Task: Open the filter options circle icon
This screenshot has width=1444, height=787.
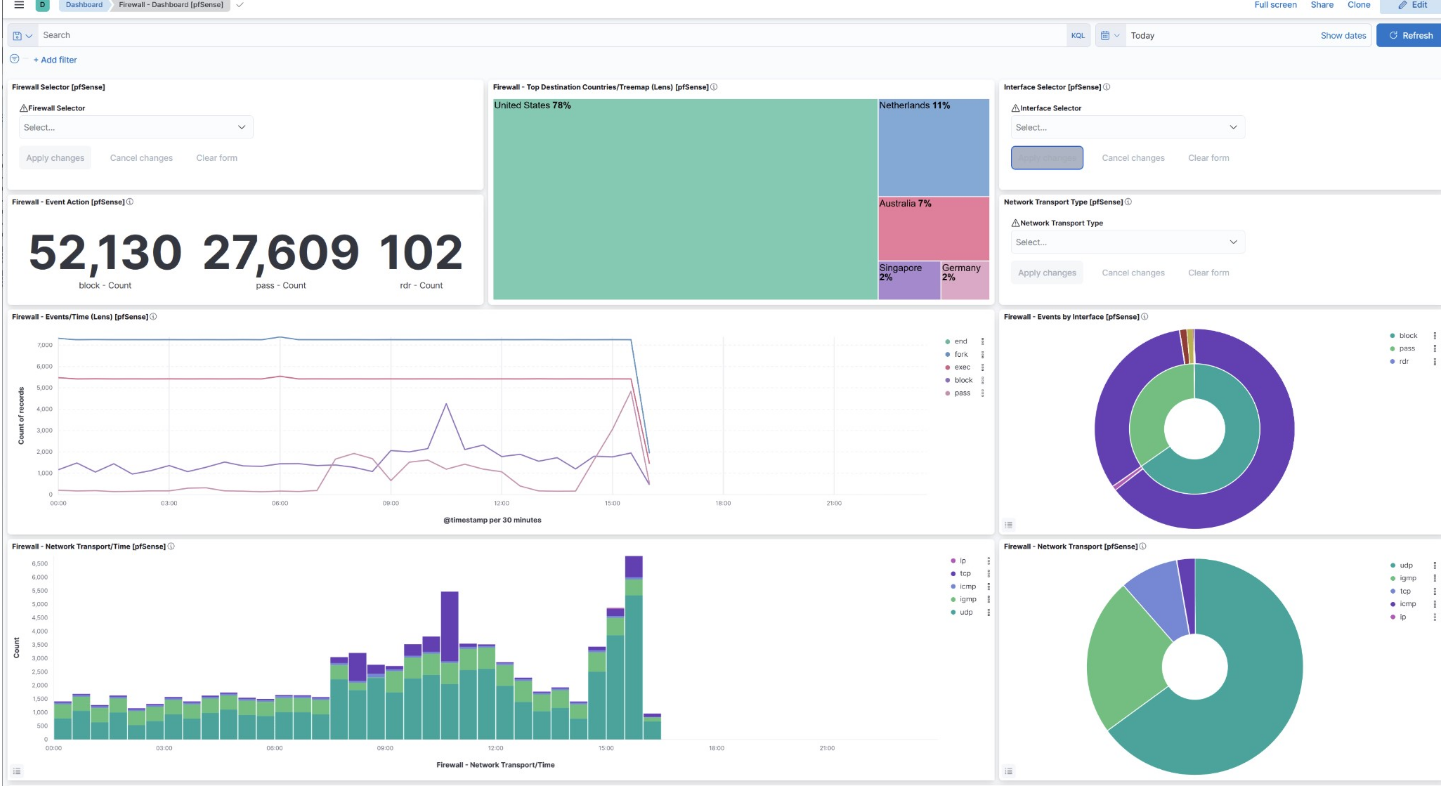Action: (x=15, y=59)
